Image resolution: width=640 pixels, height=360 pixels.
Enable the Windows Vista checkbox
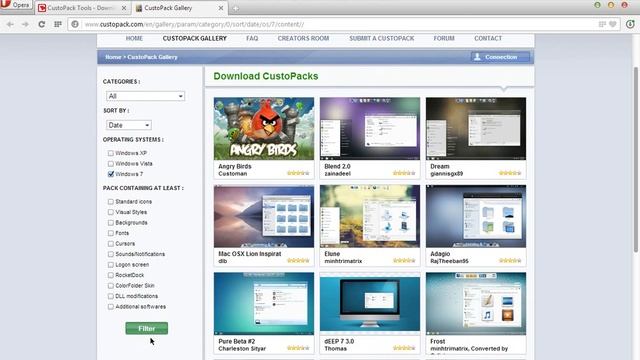click(x=111, y=164)
